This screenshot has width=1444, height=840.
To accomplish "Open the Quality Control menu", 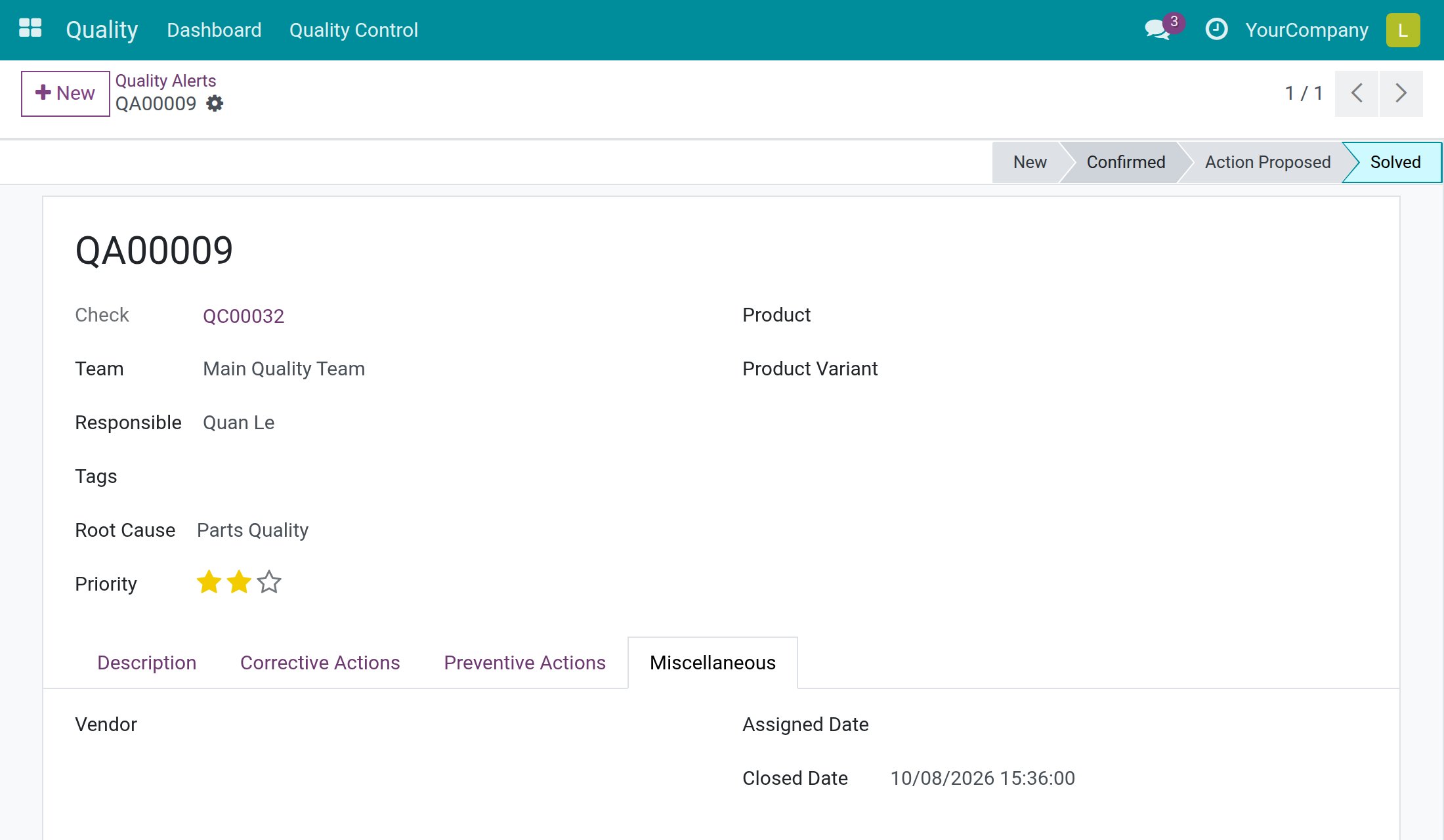I will (x=353, y=30).
